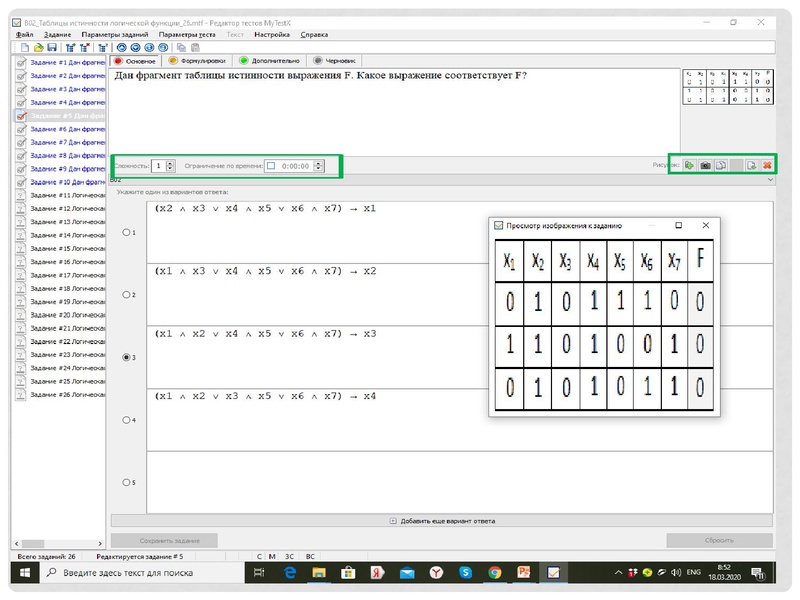Create a new test with the blank page icon
The image size is (800, 600).
[x=24, y=47]
